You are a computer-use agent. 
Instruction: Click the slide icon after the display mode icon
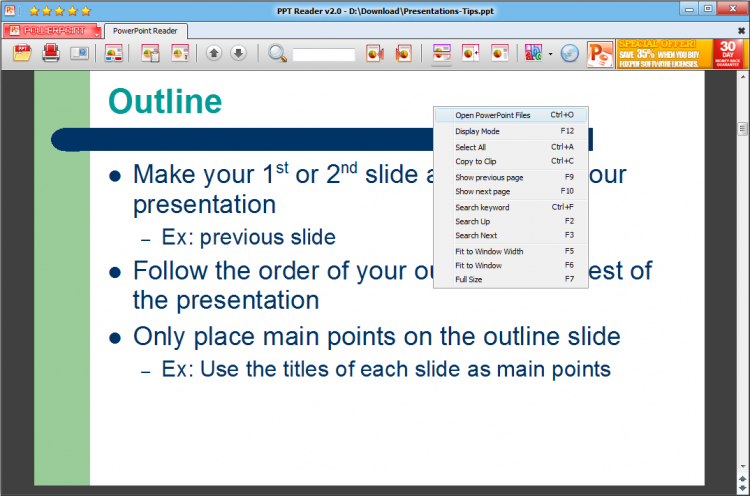pos(113,53)
